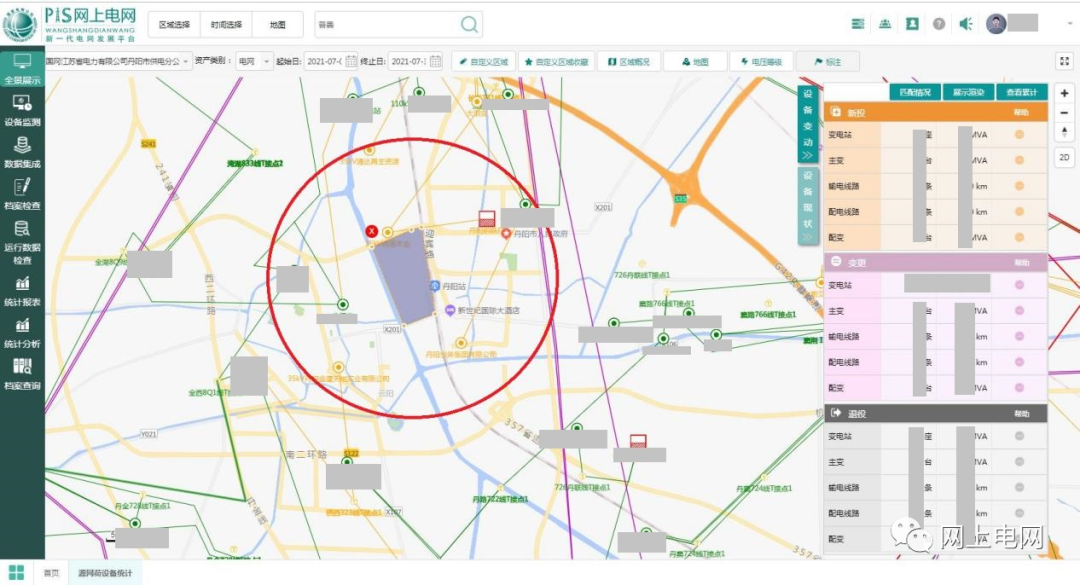1080x585 pixels.
Task: Click the bottom-left four-square grid icon
Action: tap(16, 573)
